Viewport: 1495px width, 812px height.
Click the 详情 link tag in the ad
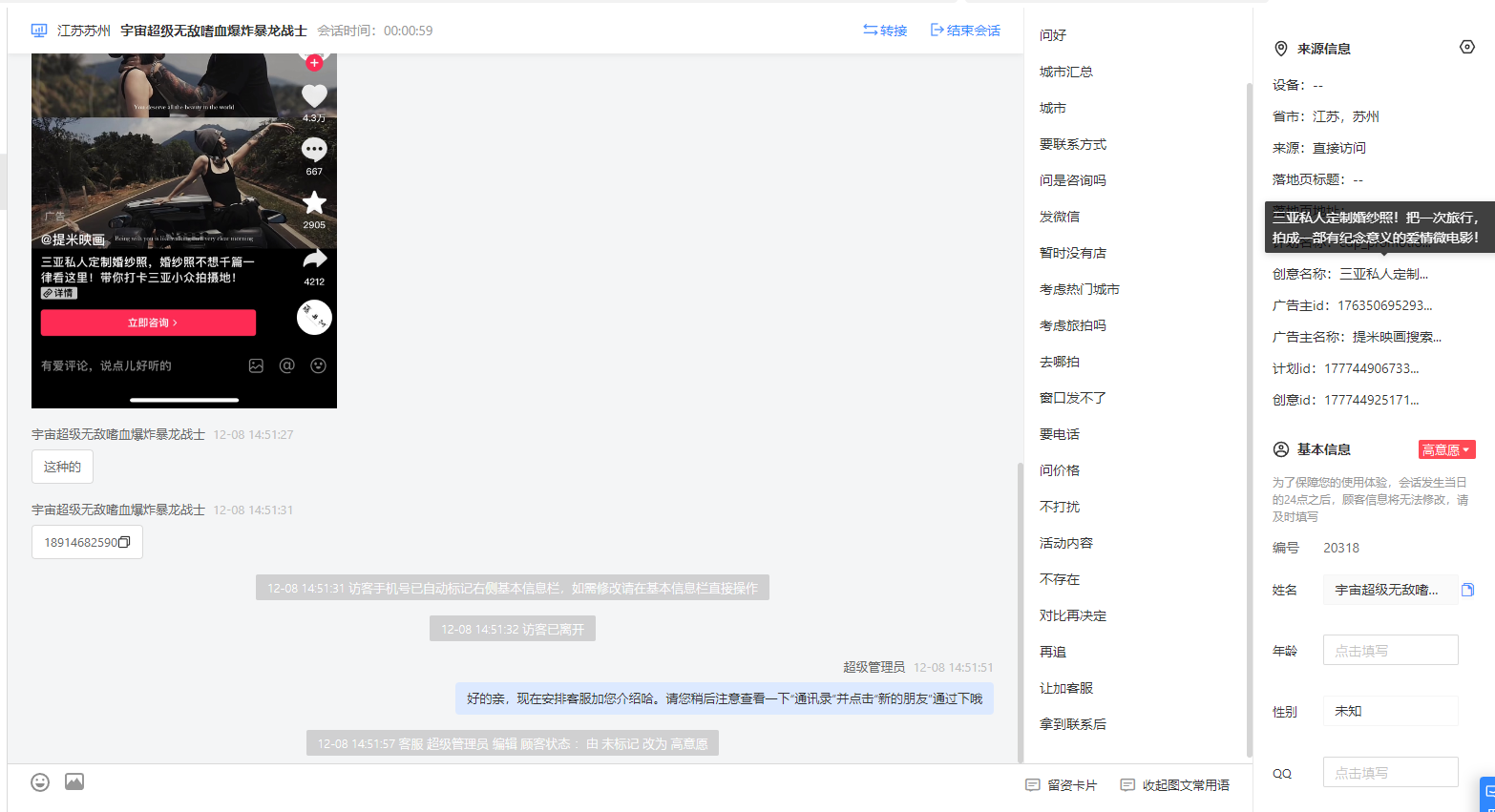pyautogui.click(x=59, y=294)
